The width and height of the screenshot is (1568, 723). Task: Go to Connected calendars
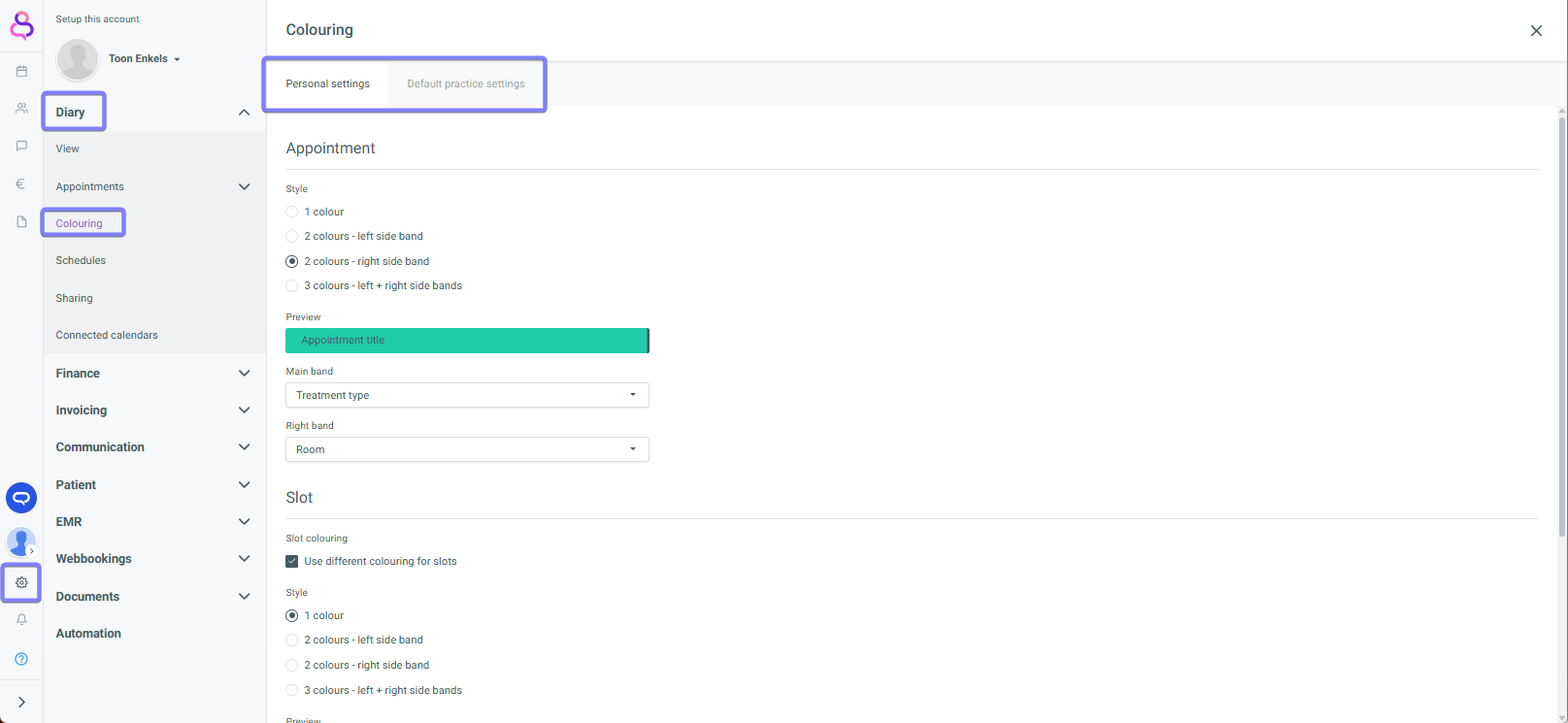pyautogui.click(x=107, y=335)
